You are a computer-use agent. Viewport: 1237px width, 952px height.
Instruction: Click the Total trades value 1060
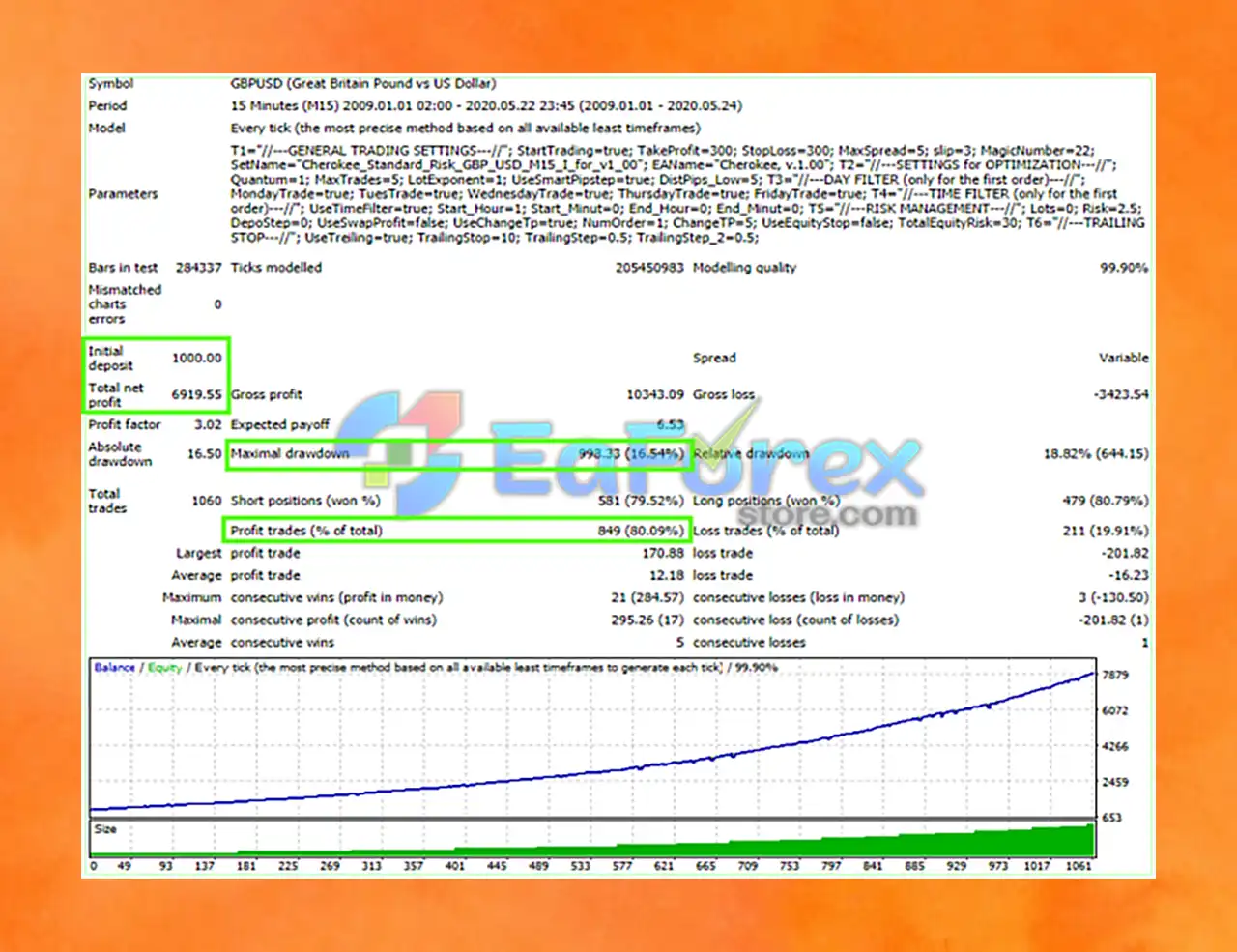coord(207,501)
